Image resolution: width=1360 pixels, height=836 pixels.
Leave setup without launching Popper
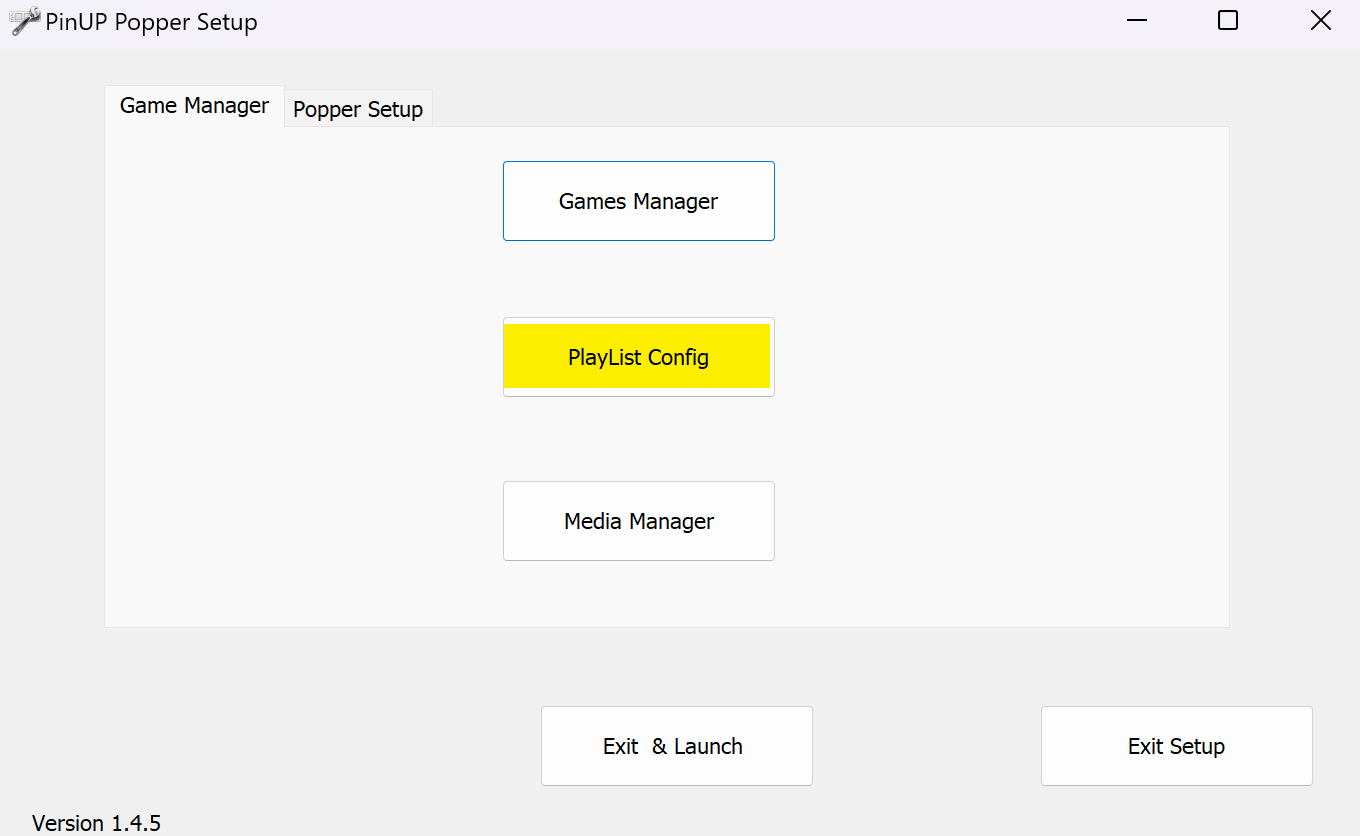[x=1176, y=746]
